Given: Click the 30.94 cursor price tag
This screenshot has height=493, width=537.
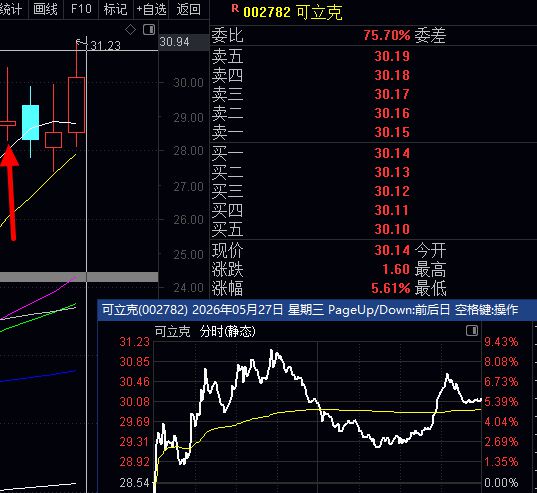Looking at the screenshot, I should tap(174, 42).
